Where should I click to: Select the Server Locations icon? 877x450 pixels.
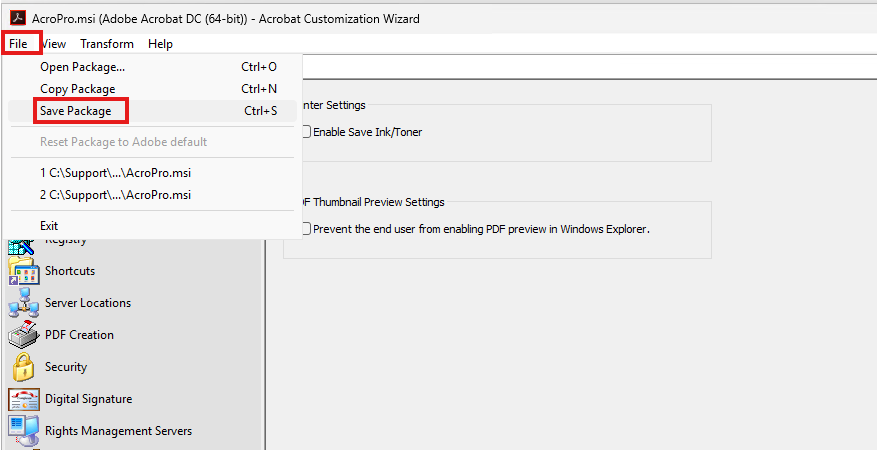click(x=23, y=303)
